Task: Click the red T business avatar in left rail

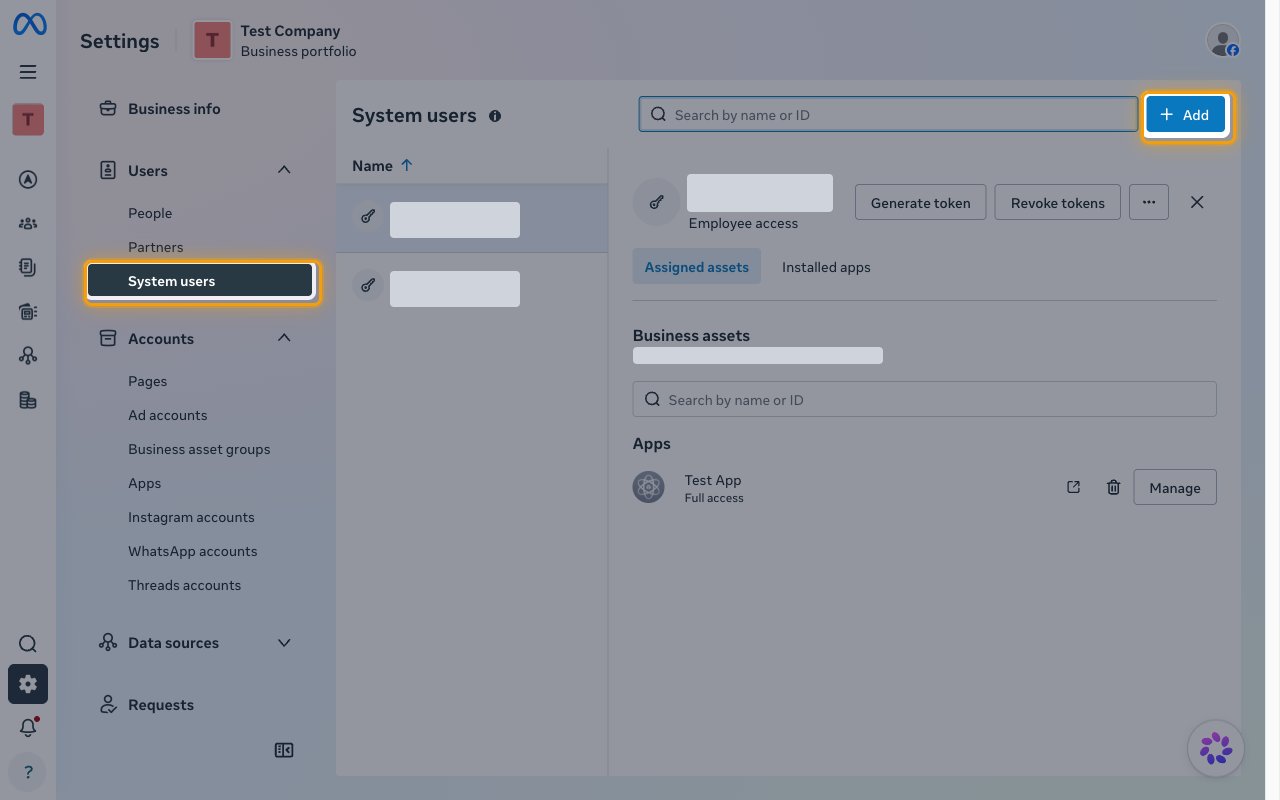Action: click(28, 120)
